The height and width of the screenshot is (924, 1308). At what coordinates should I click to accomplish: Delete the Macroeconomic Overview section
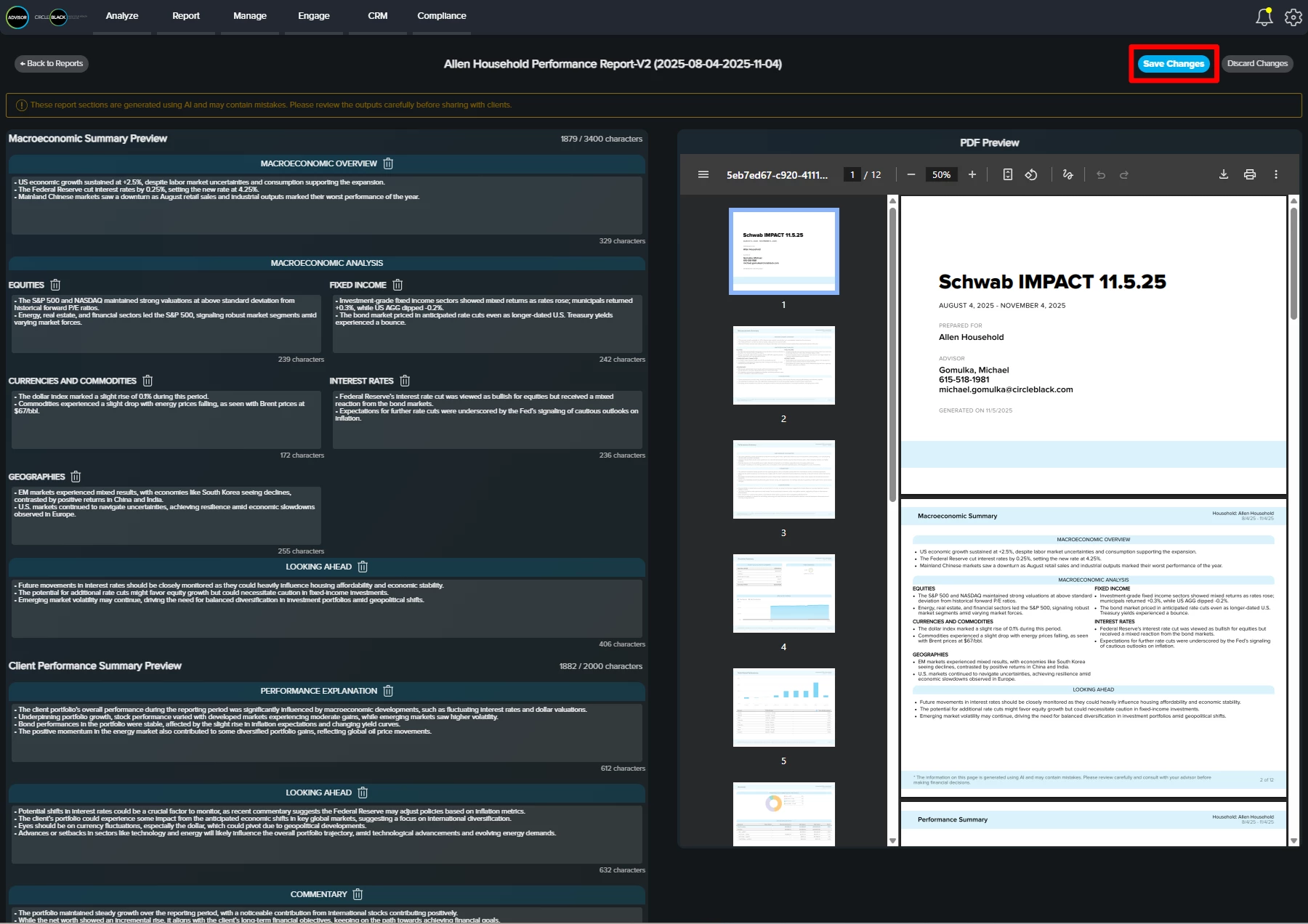(388, 163)
